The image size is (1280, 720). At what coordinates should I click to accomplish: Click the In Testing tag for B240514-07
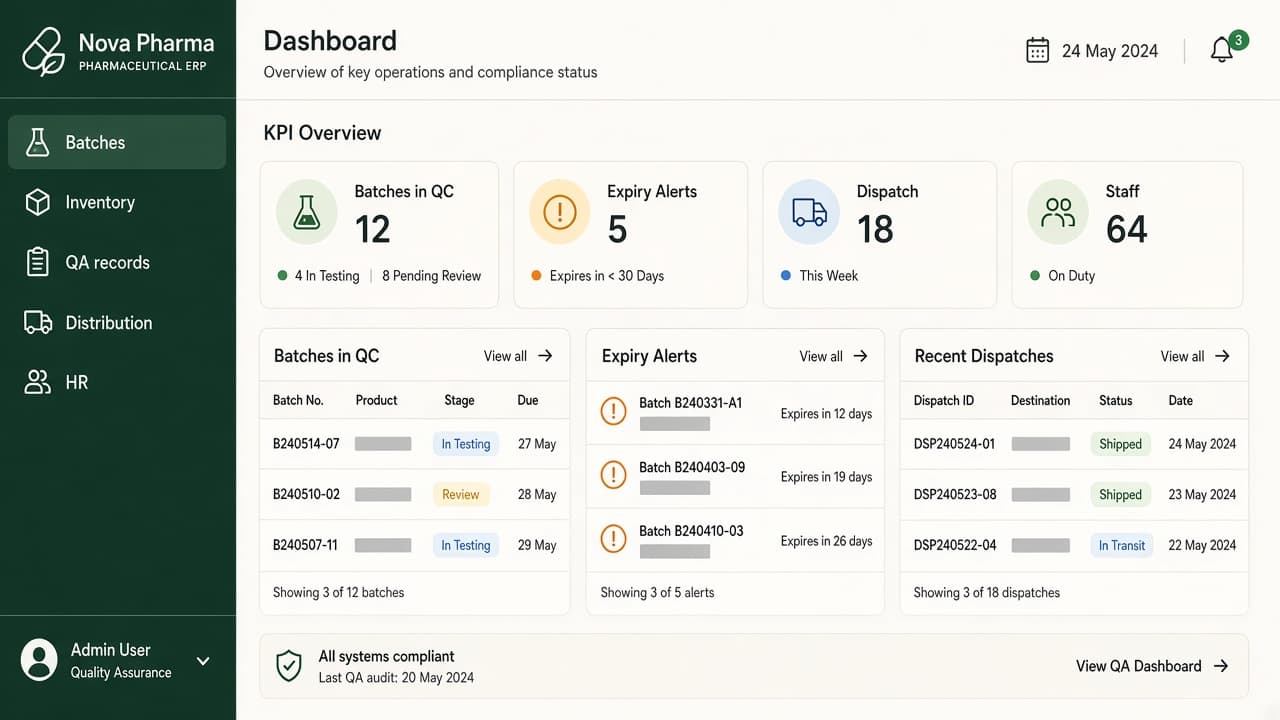[466, 444]
